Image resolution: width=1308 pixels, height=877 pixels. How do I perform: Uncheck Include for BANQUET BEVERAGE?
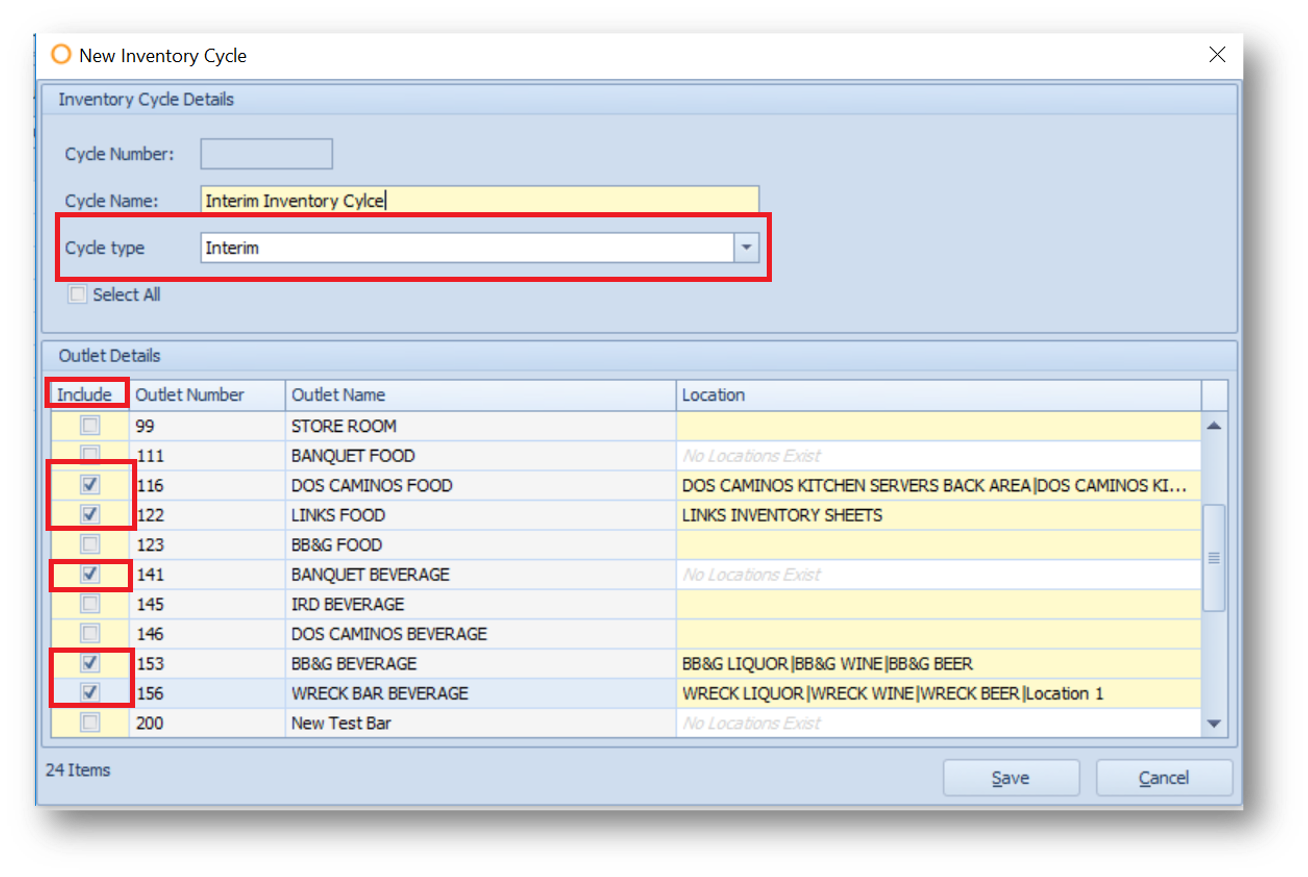click(x=90, y=574)
